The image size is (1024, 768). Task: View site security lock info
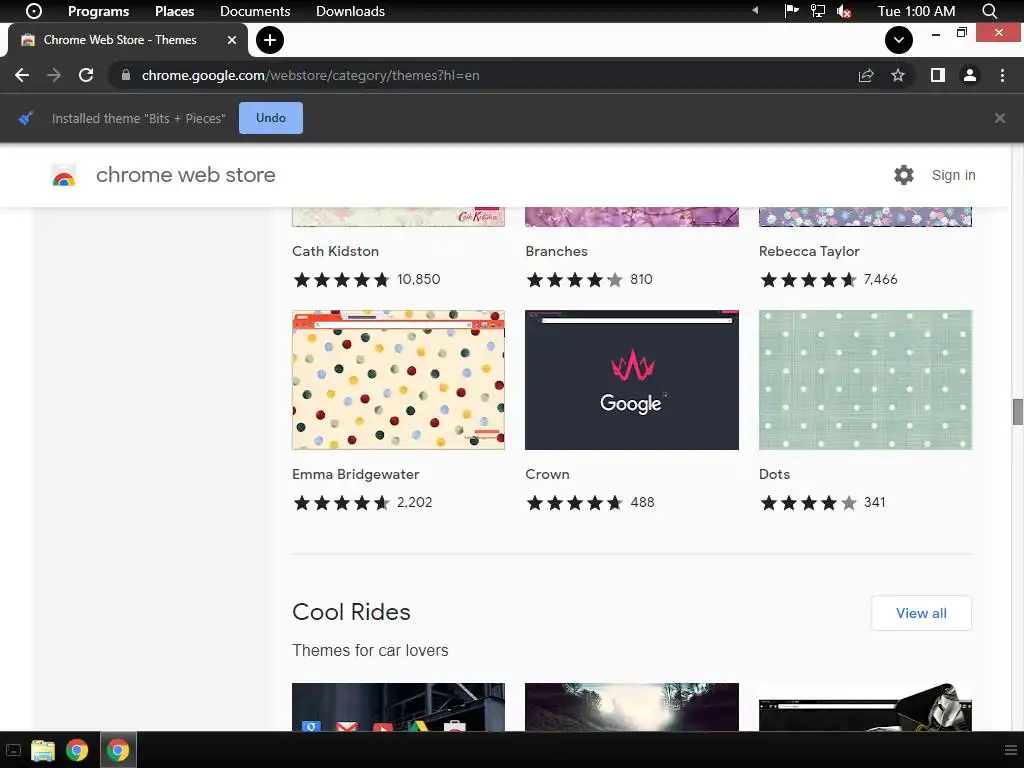click(126, 75)
